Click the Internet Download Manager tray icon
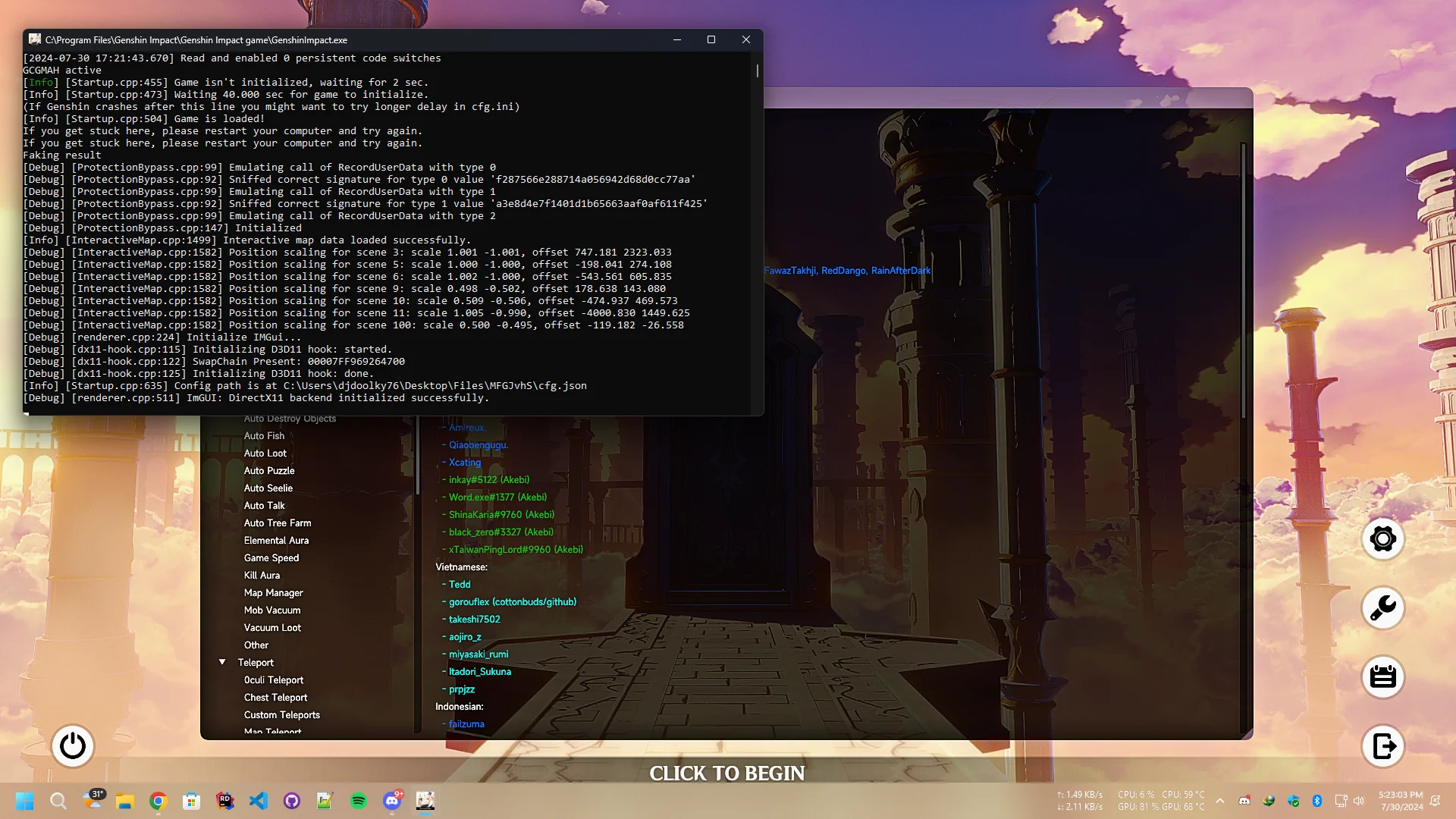Viewport: 1456px width, 819px height. click(x=1269, y=801)
